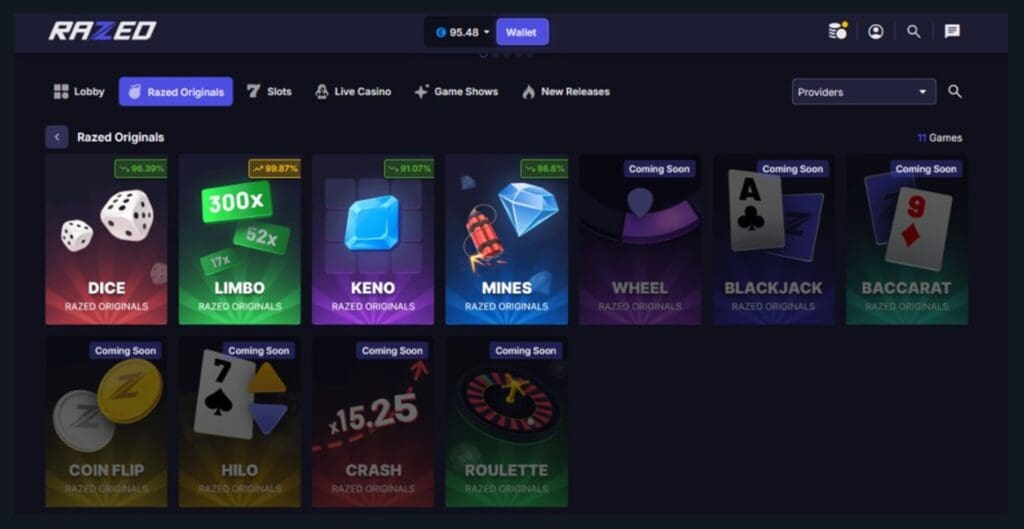Open the 95.48 balance currency dropdown
The width and height of the screenshot is (1024, 529).
point(462,32)
